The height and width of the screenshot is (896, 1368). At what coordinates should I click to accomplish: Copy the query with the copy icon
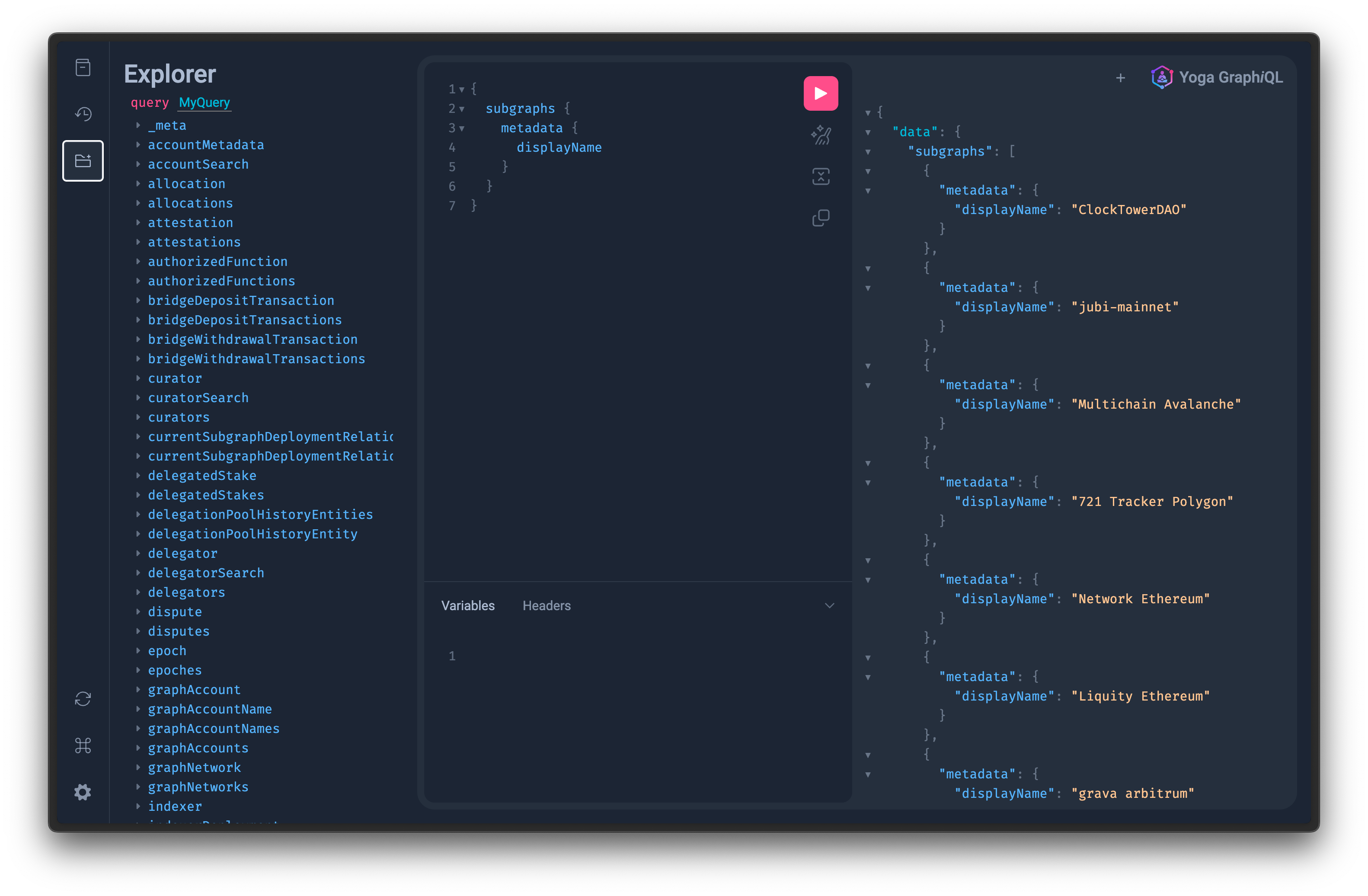point(820,218)
